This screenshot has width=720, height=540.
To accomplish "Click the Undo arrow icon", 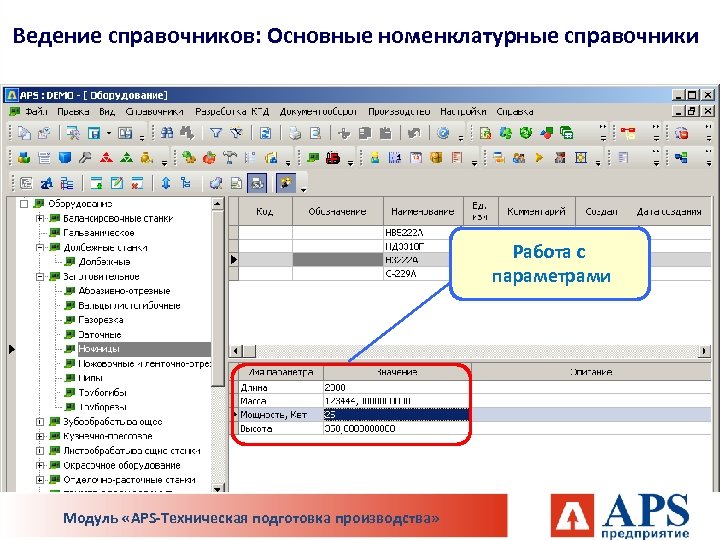I will click(x=414, y=134).
